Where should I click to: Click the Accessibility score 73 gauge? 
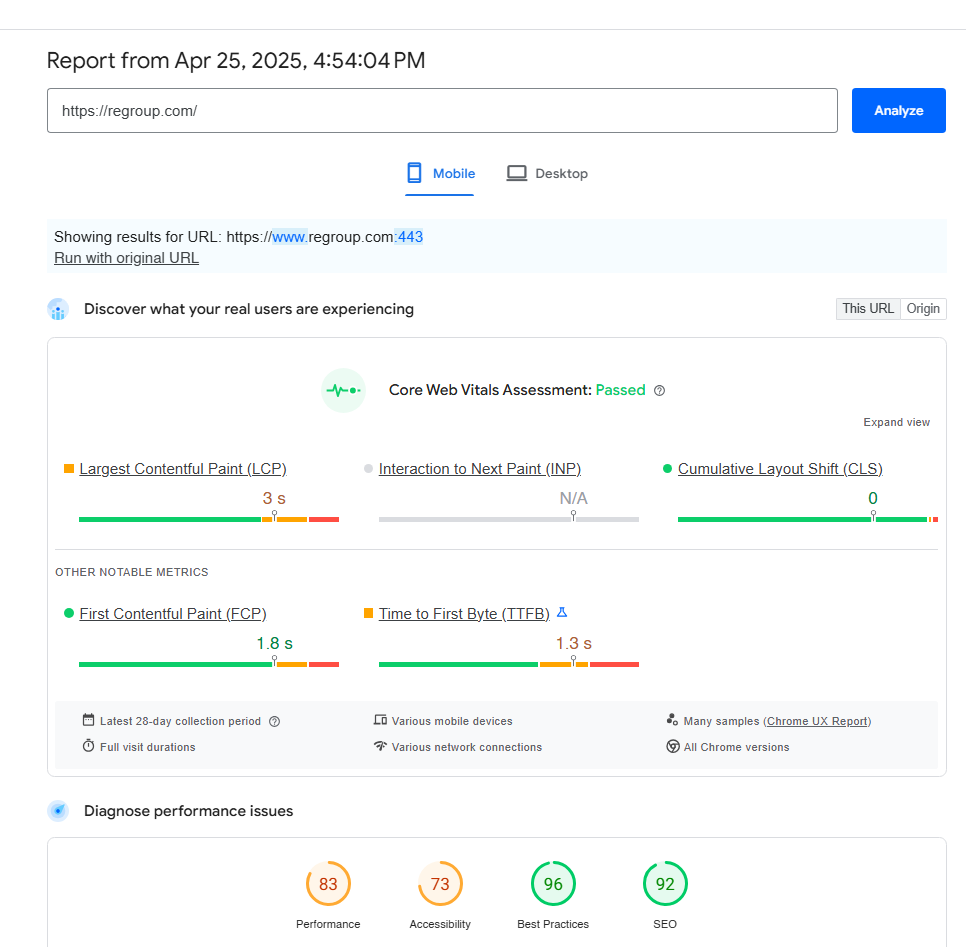pyautogui.click(x=440, y=884)
